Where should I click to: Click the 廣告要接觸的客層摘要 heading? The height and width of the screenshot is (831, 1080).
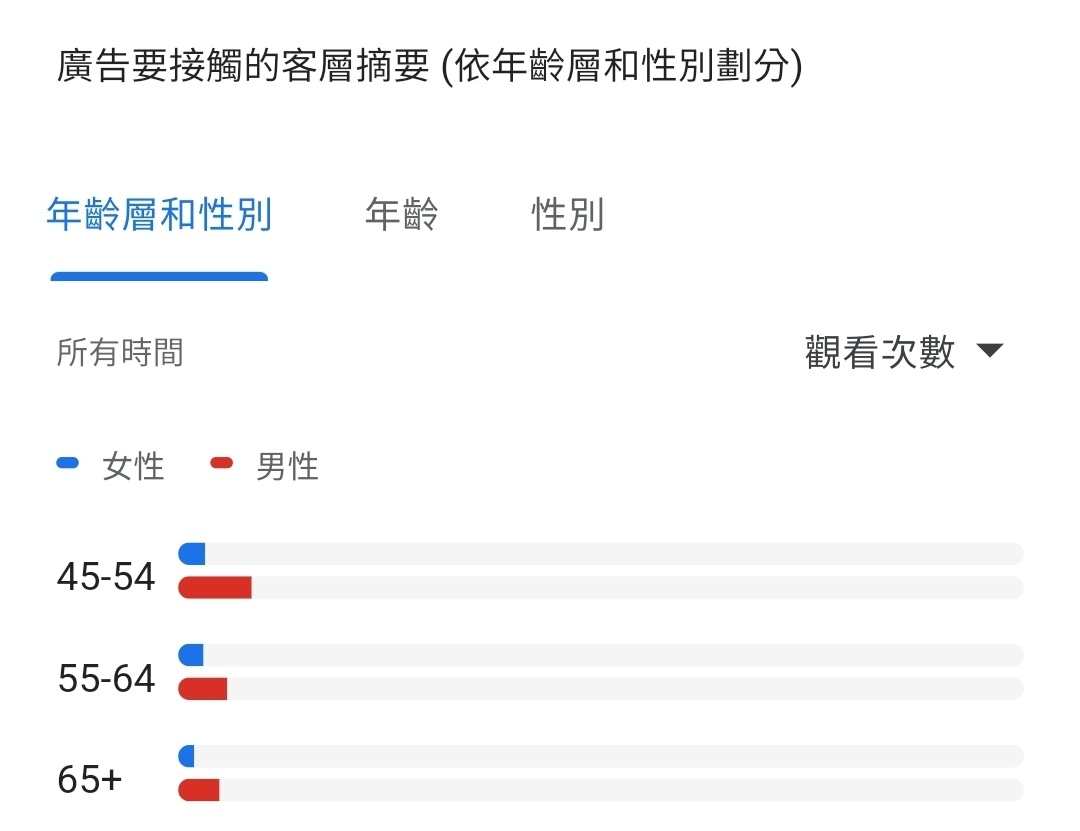click(242, 67)
